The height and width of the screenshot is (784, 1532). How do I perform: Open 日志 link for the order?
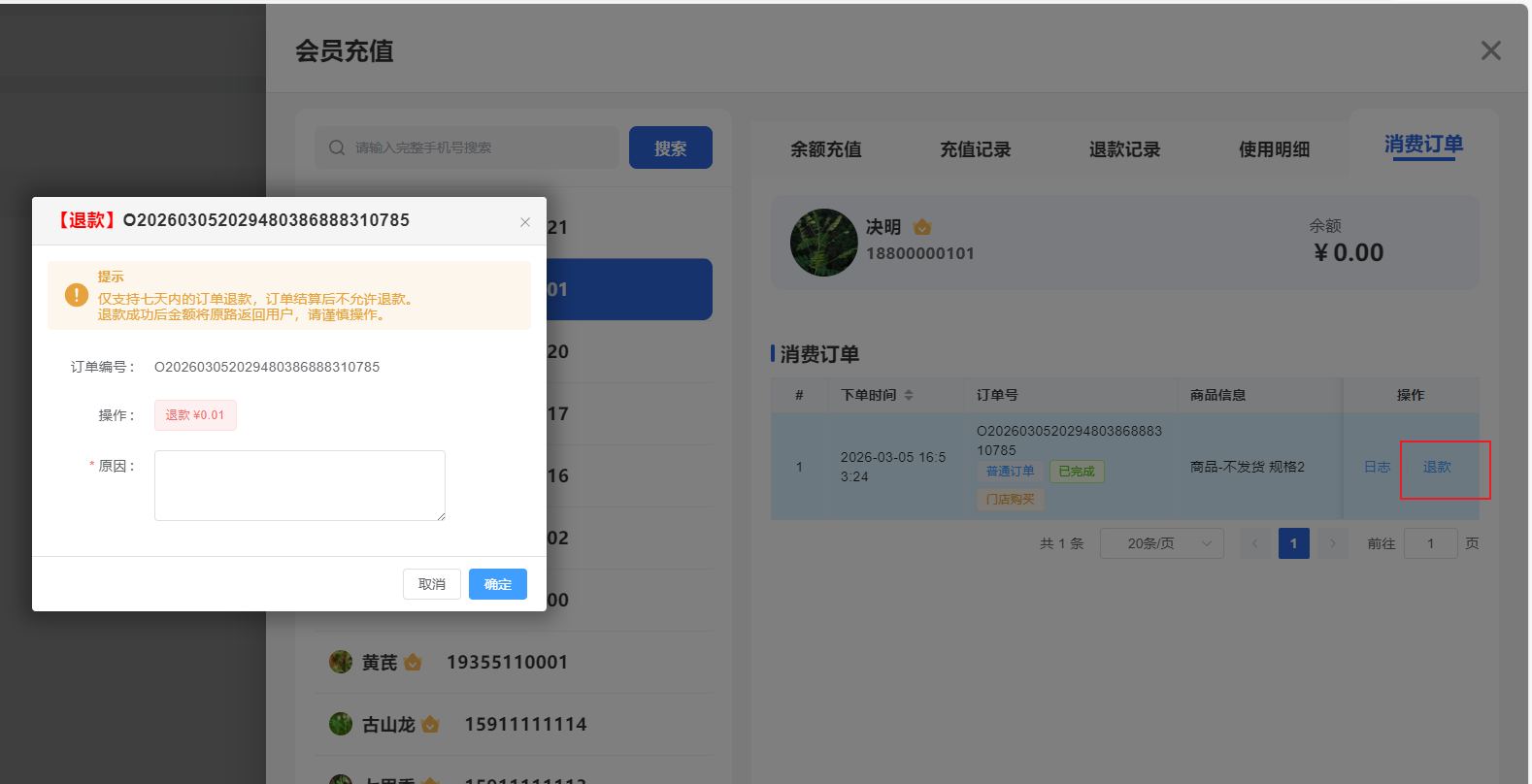coord(1377,467)
